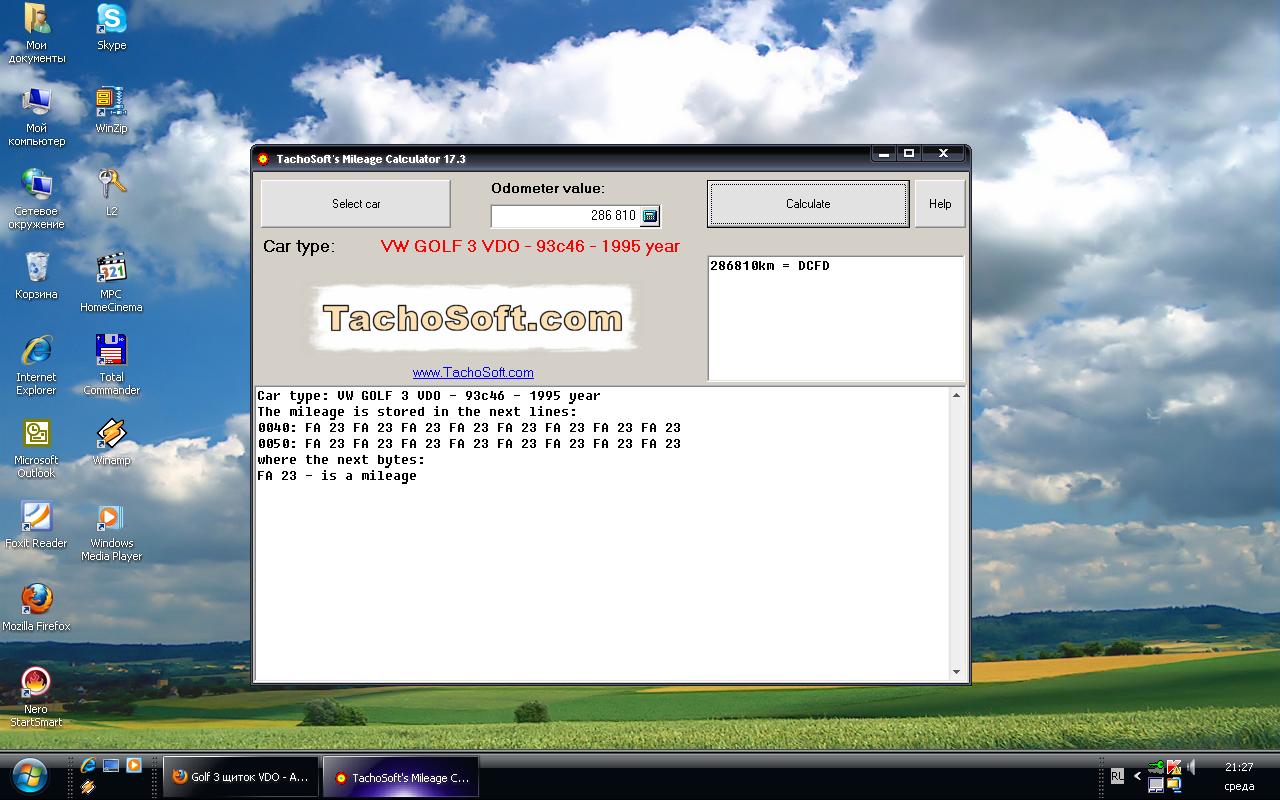
Task: Open the Recycle Bin desktop icon
Action: click(x=37, y=276)
